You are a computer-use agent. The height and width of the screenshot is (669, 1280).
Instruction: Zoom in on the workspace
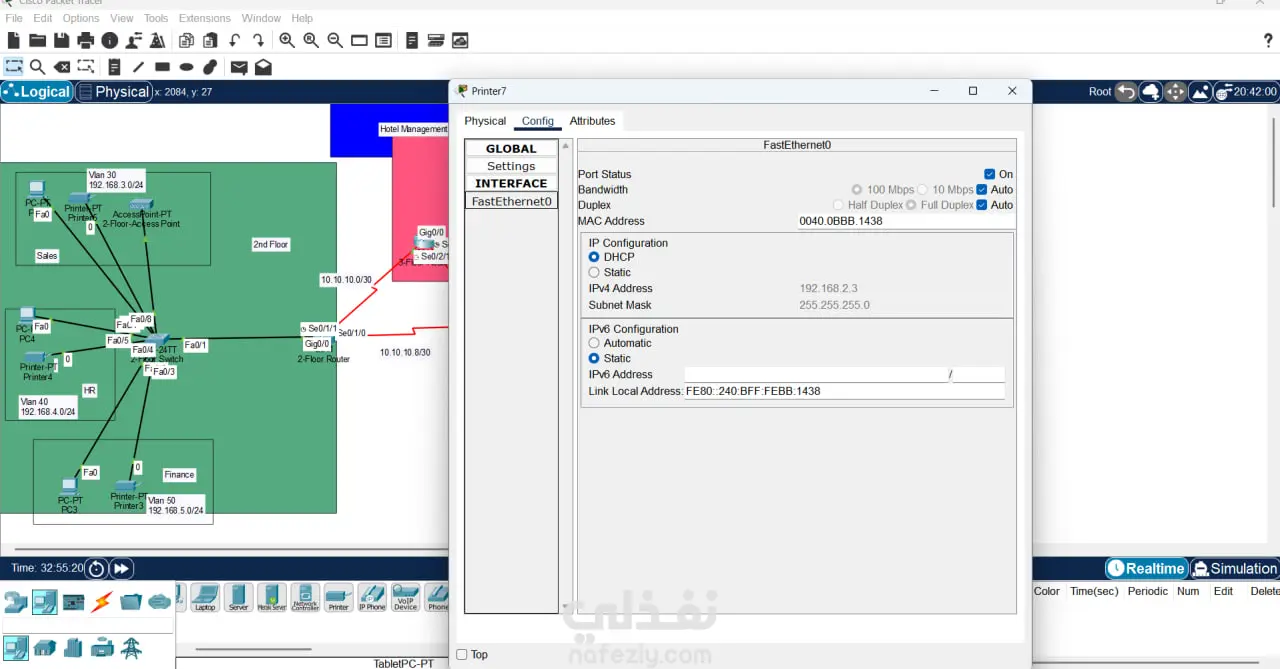click(287, 40)
